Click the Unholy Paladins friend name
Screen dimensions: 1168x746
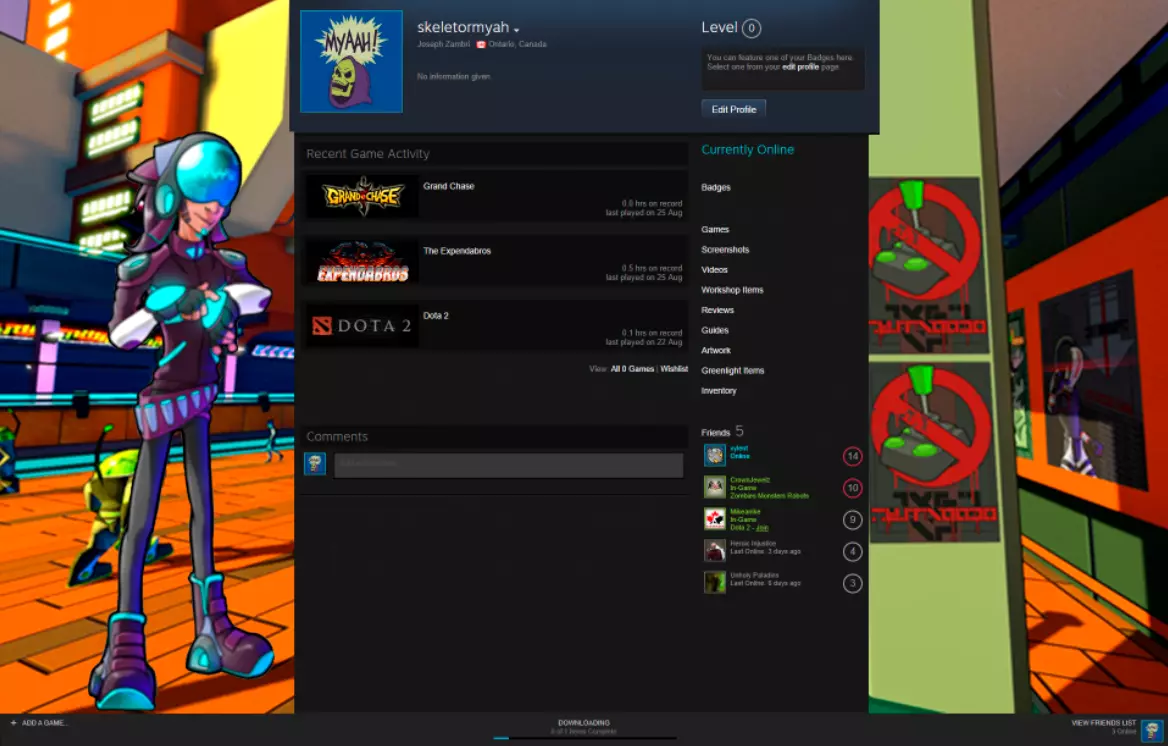[755, 575]
